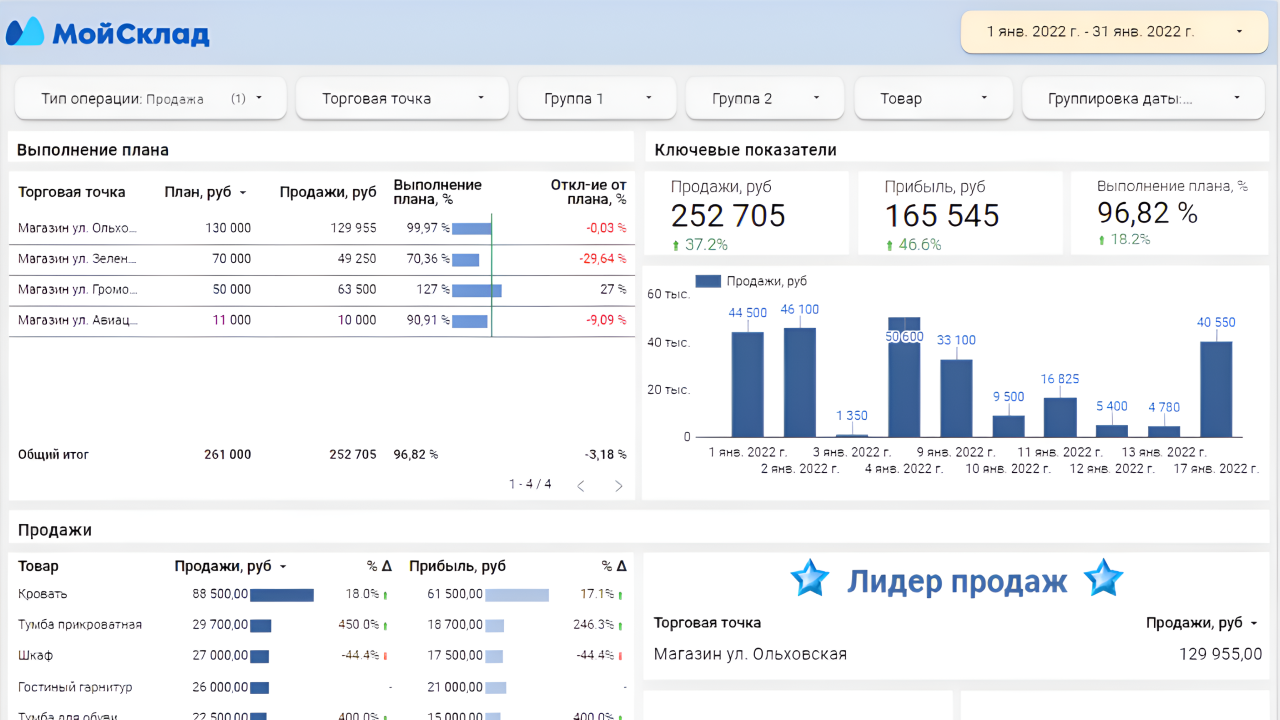Go to next page of plan table

coord(618,486)
